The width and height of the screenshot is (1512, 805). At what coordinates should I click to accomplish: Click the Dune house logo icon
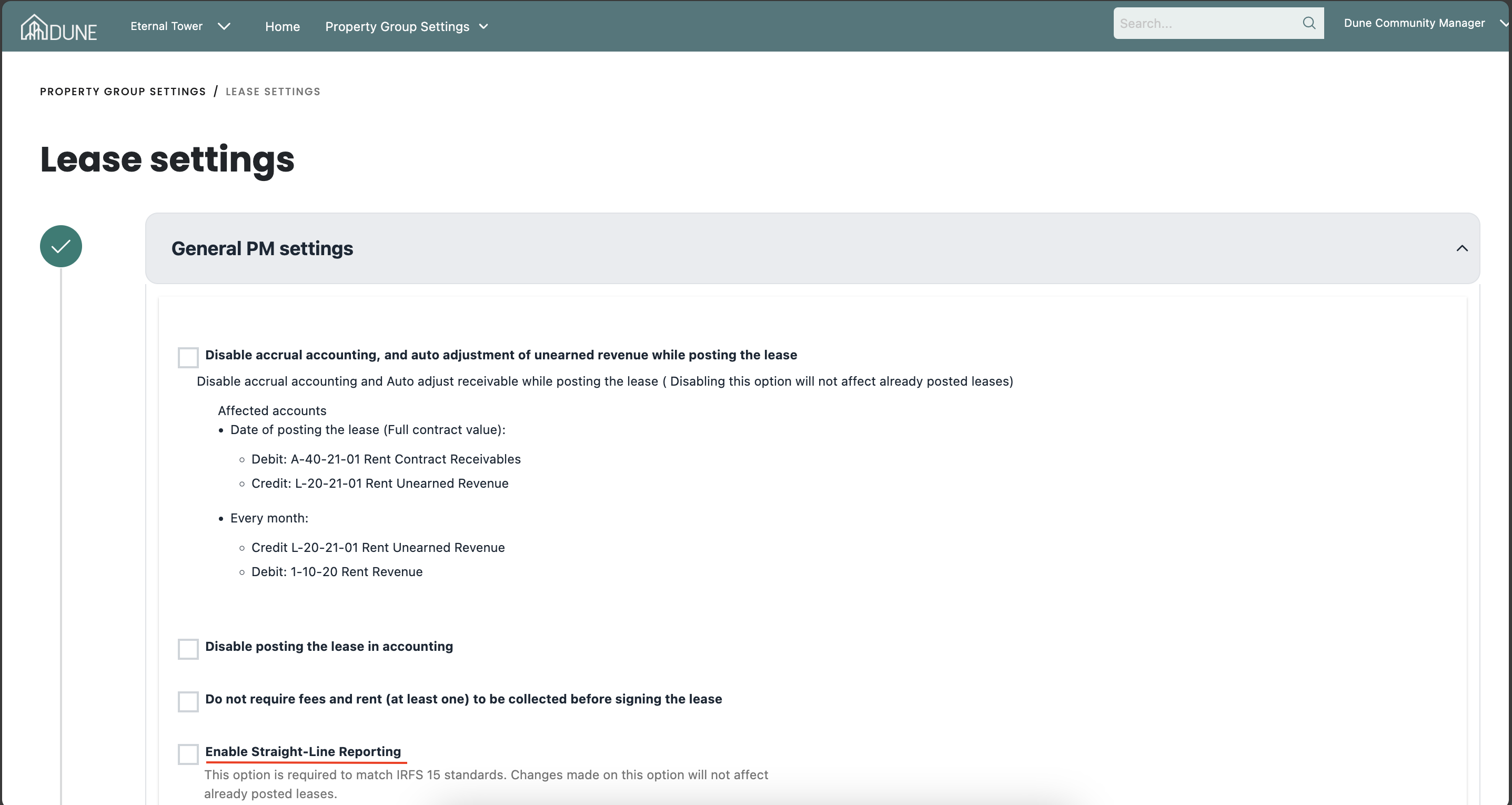coord(34,27)
